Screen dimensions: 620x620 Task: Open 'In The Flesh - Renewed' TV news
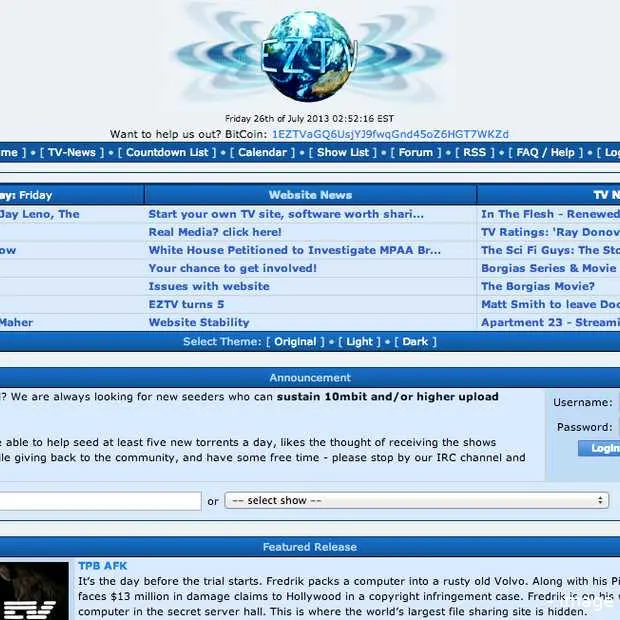click(550, 214)
